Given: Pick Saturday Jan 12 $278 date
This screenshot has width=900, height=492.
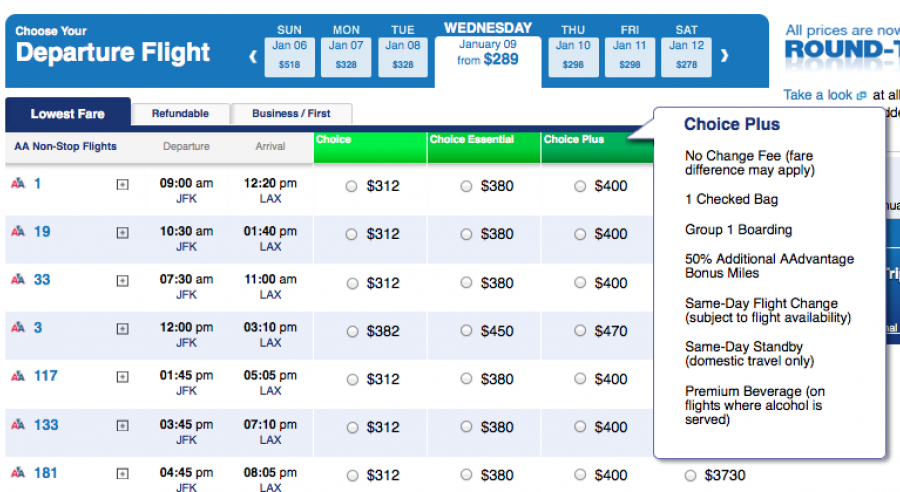Looking at the screenshot, I should pyautogui.click(x=686, y=55).
